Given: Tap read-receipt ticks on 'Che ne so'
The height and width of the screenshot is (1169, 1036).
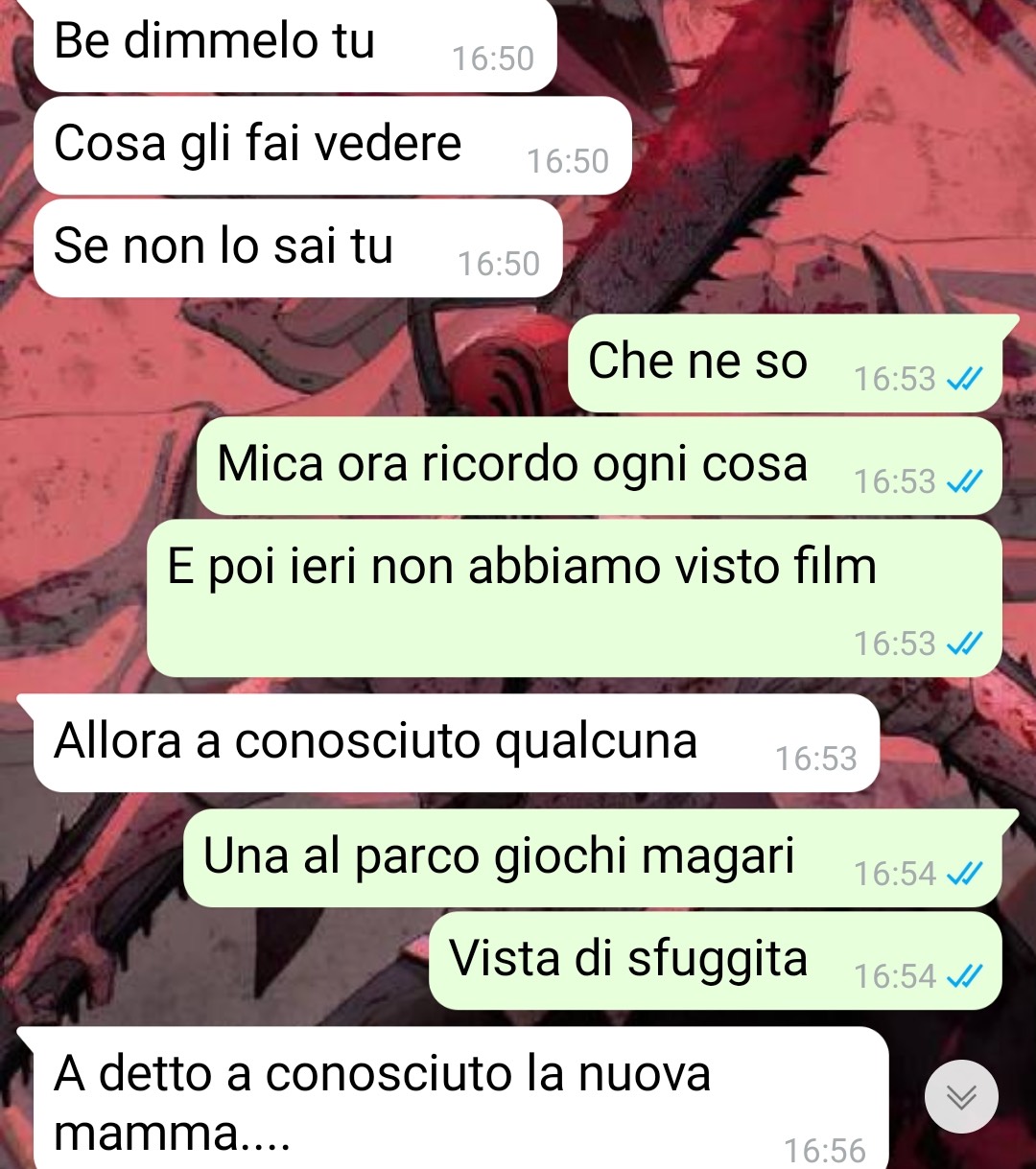Looking at the screenshot, I should (x=964, y=381).
